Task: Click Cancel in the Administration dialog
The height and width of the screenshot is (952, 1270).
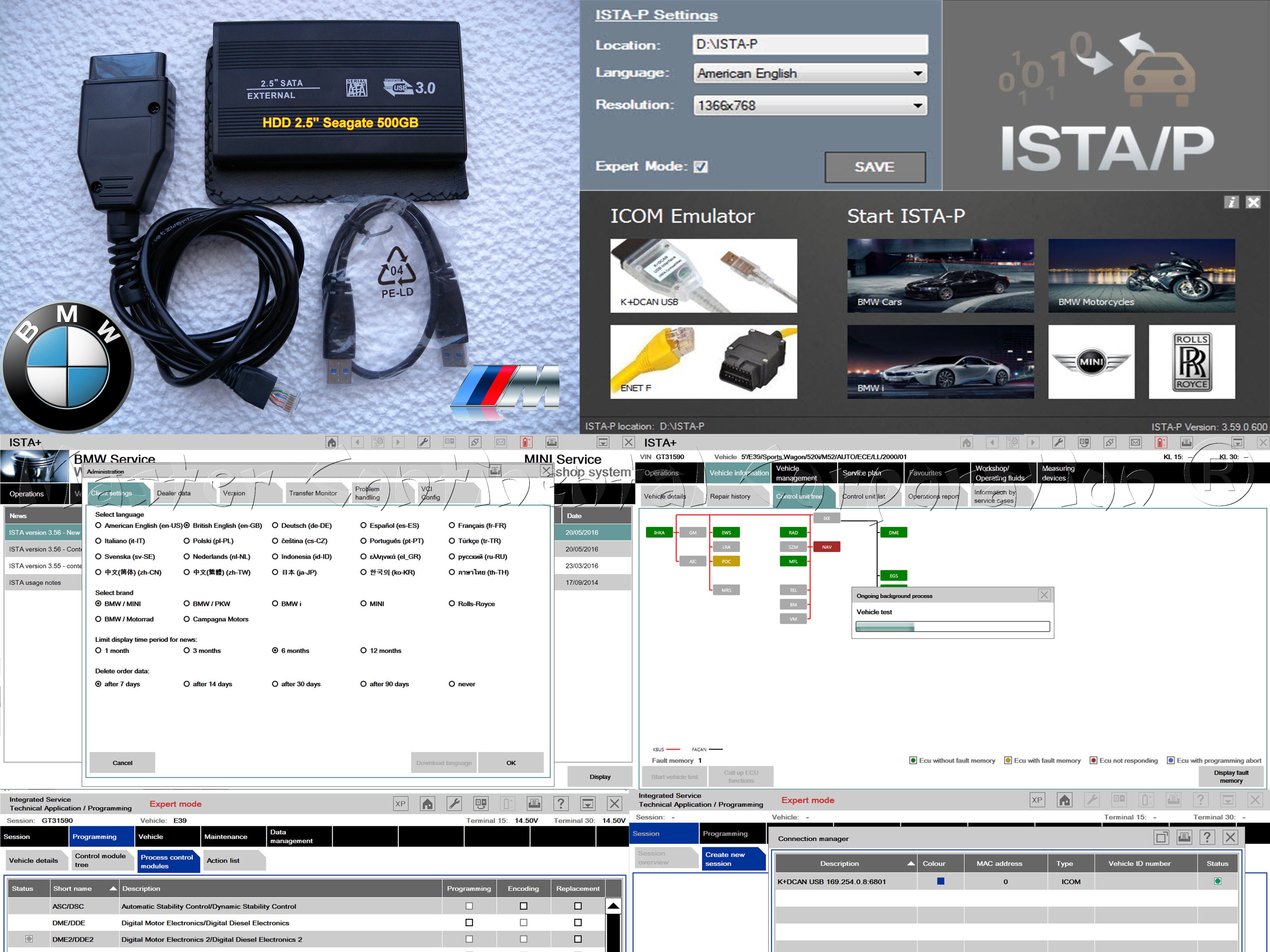Action: [x=122, y=763]
